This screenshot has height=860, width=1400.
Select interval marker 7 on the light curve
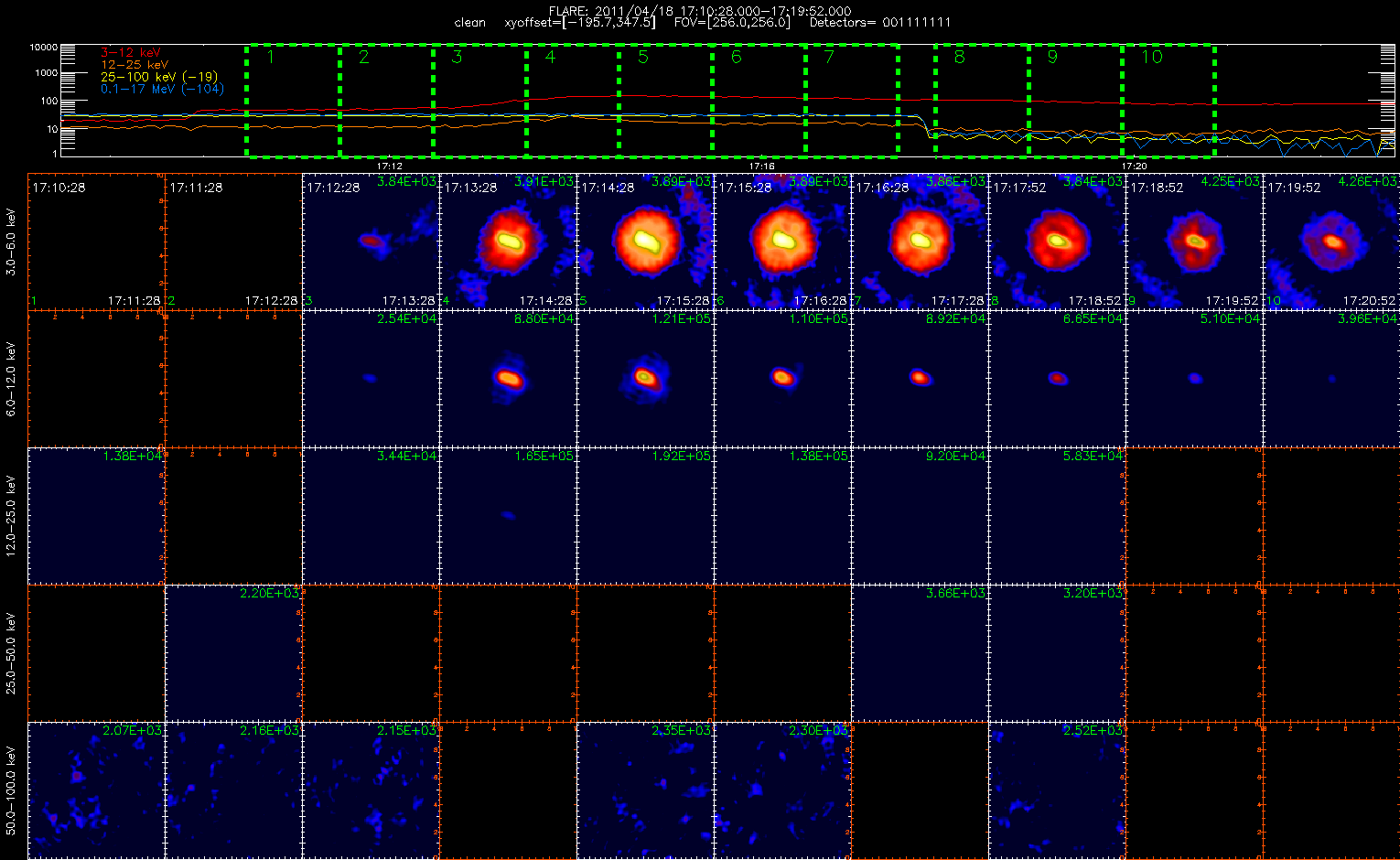point(829,58)
